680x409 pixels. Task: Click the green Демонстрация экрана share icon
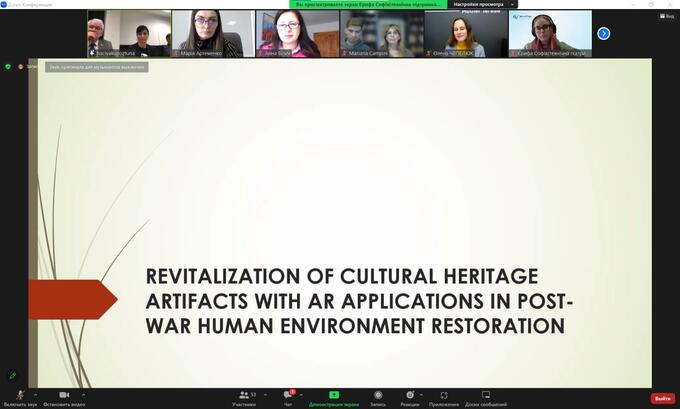(x=334, y=395)
